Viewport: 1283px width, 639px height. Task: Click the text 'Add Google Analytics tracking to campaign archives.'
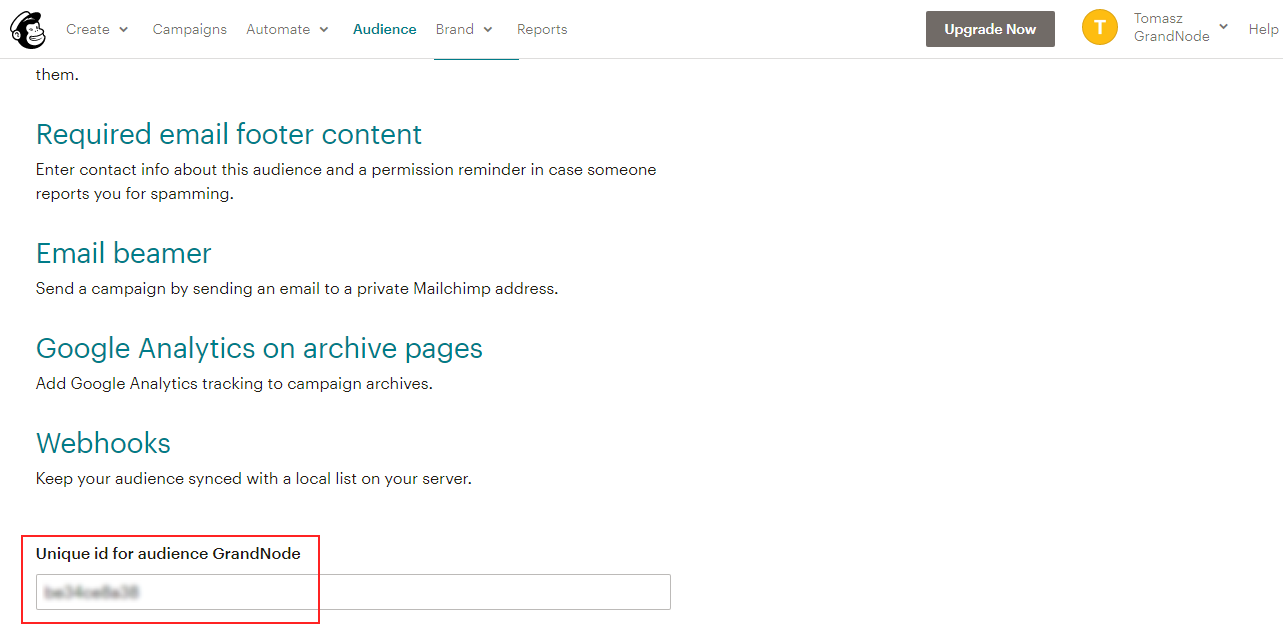pyautogui.click(x=234, y=383)
